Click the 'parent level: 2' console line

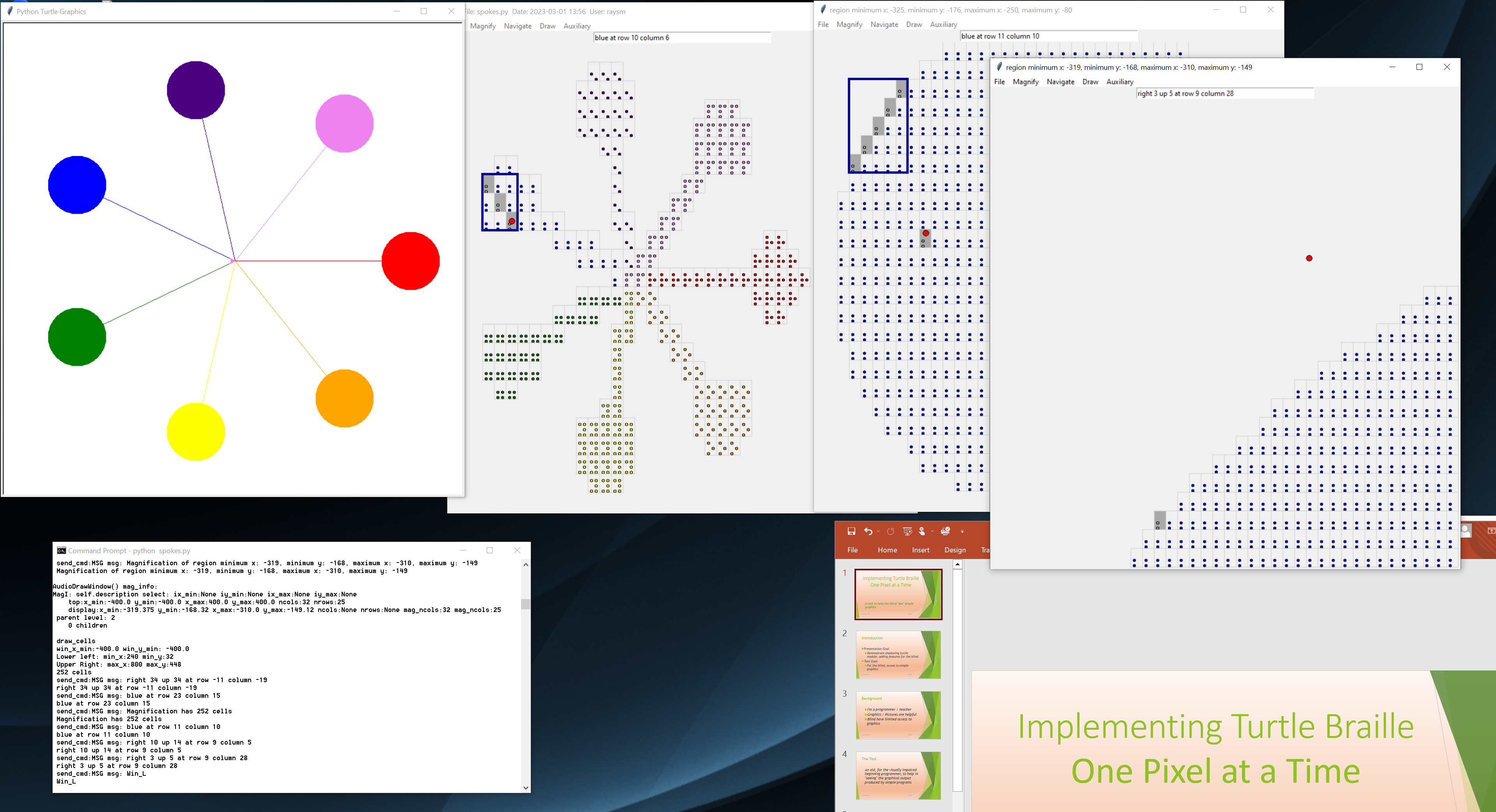coord(85,617)
